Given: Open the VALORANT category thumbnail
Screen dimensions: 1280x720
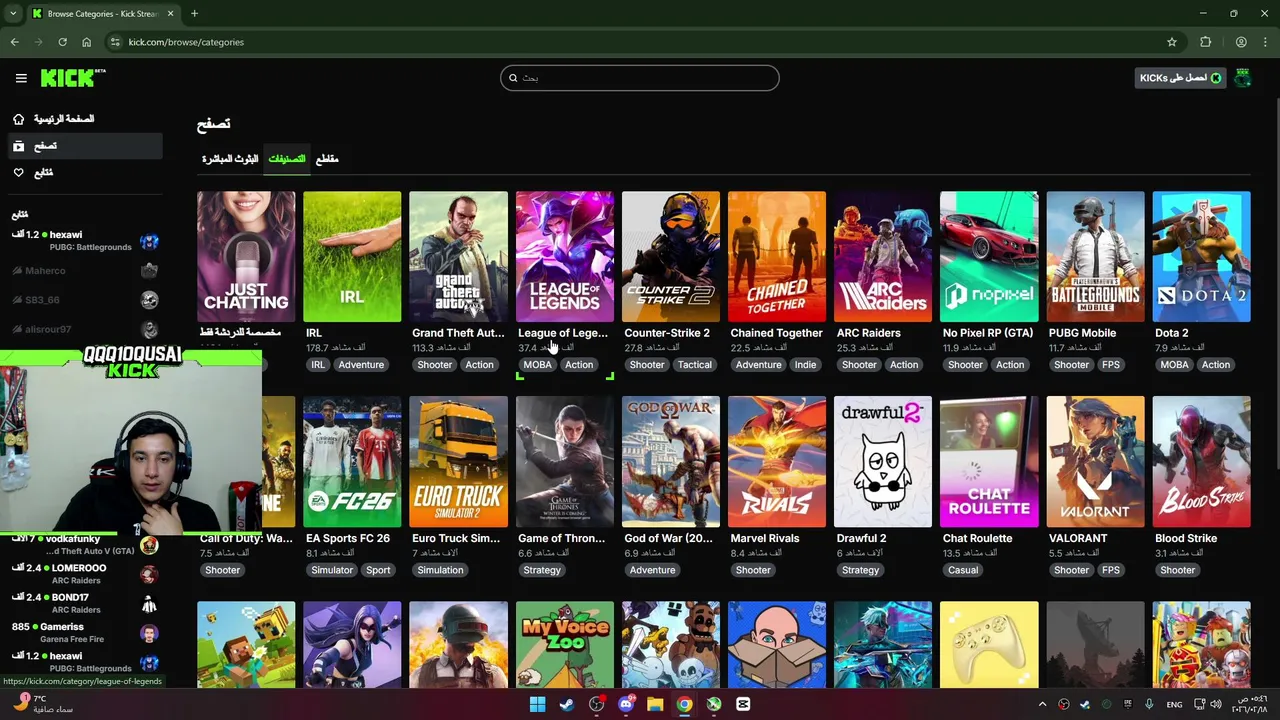Looking at the screenshot, I should (x=1095, y=462).
